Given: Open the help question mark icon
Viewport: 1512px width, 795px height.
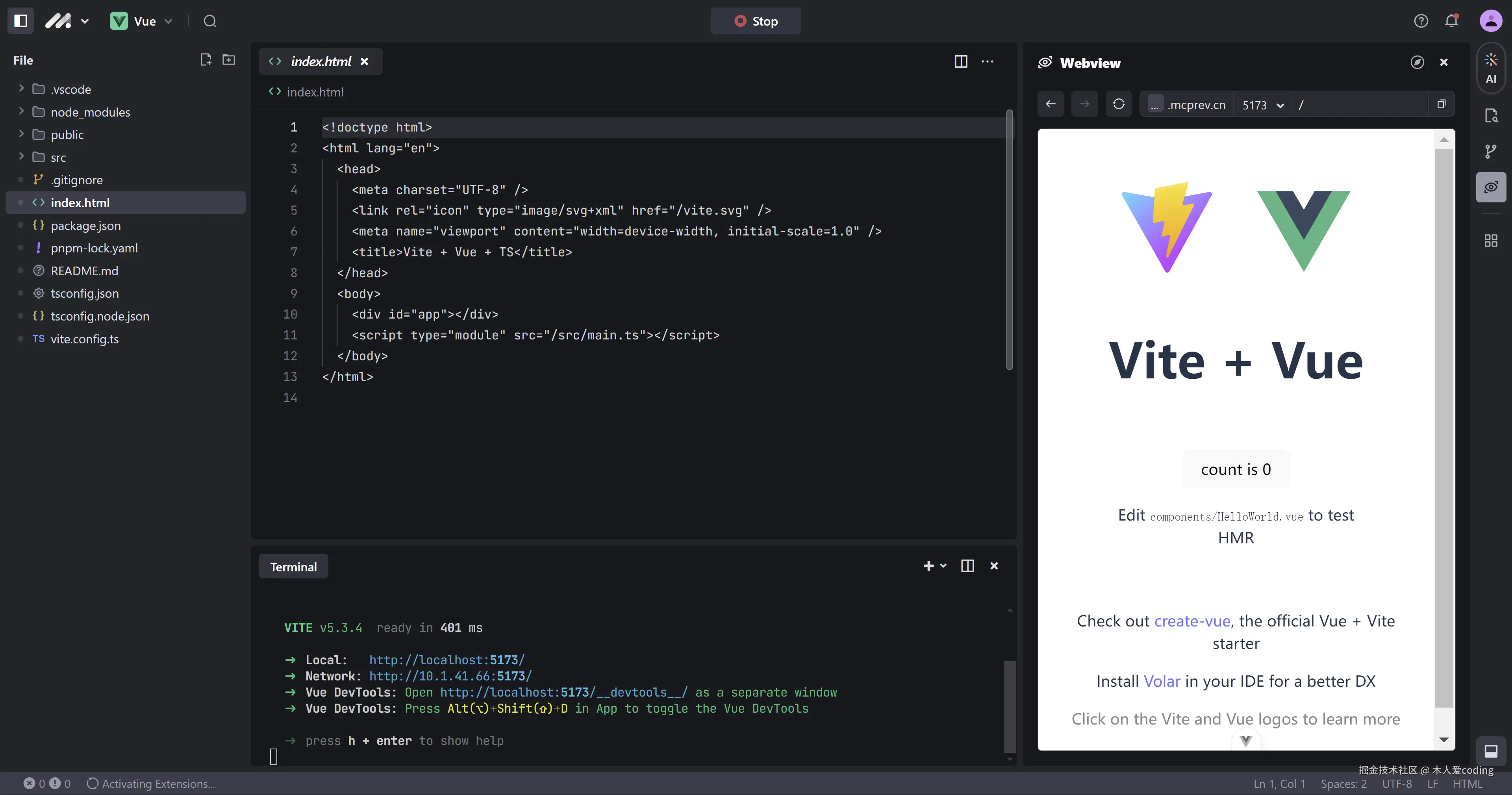Looking at the screenshot, I should click(1421, 21).
